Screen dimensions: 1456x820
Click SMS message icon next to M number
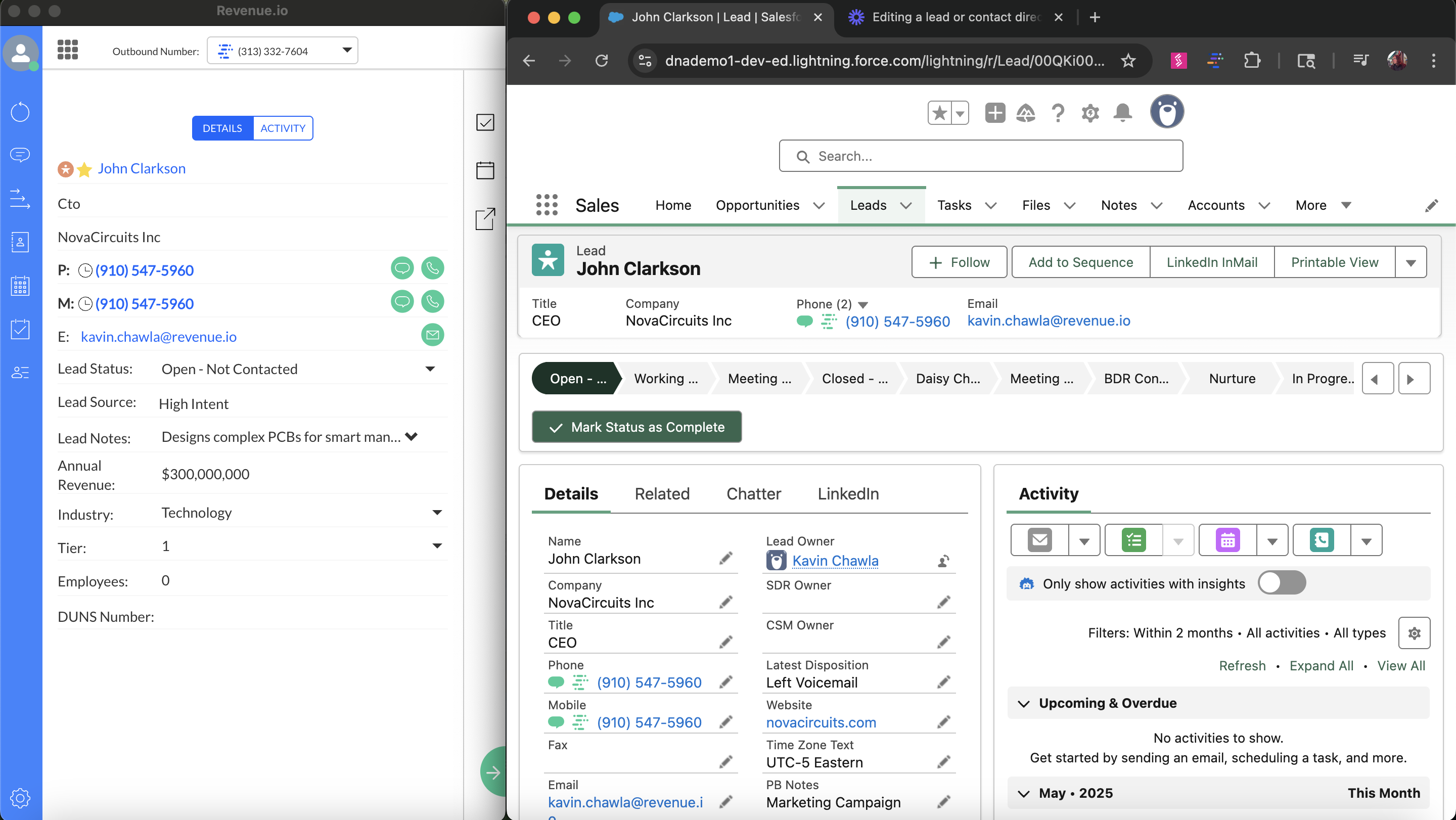[402, 302]
